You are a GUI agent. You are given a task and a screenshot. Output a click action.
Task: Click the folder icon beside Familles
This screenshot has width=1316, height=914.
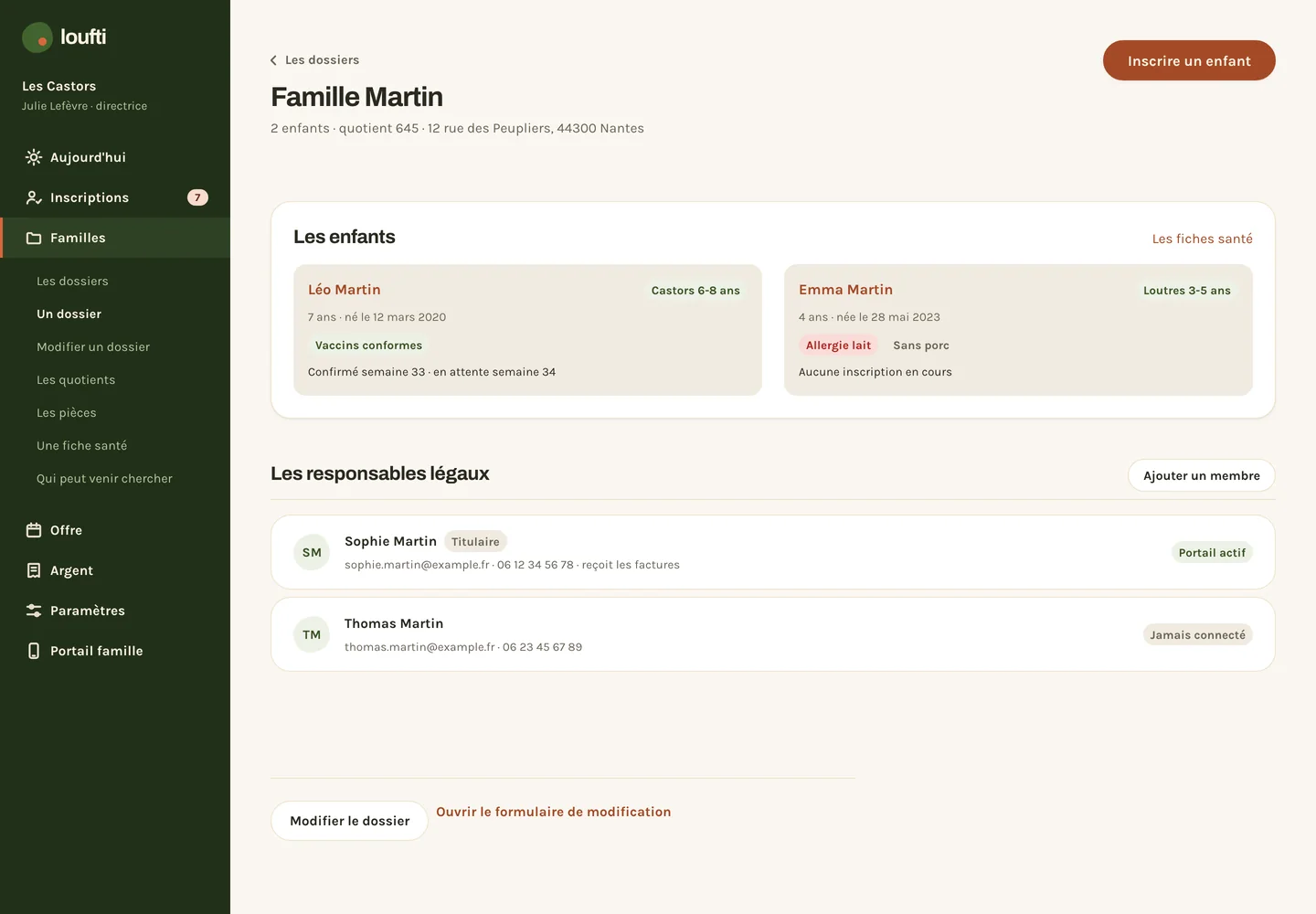coord(34,238)
